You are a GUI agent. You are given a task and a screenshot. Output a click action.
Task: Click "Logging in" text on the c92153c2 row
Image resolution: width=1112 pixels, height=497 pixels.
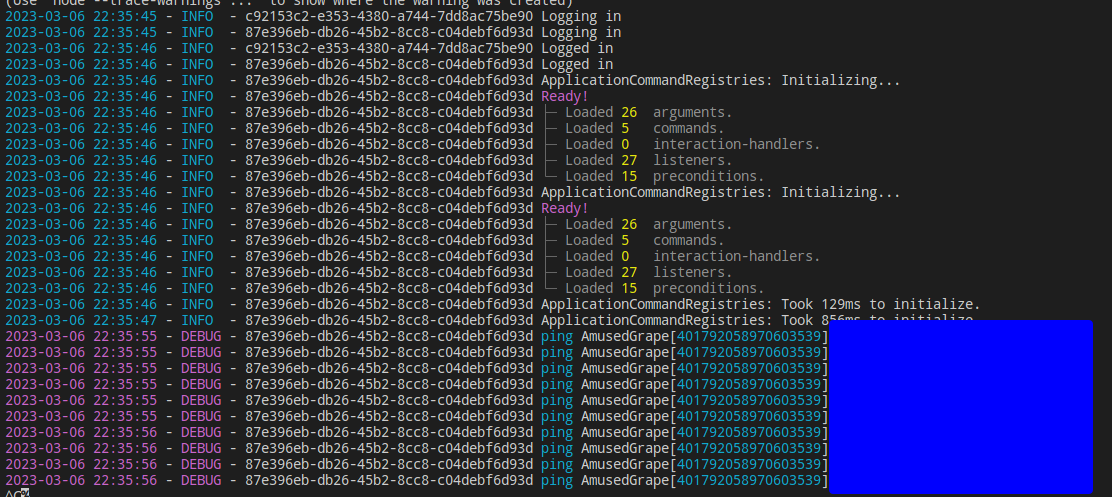click(x=581, y=16)
